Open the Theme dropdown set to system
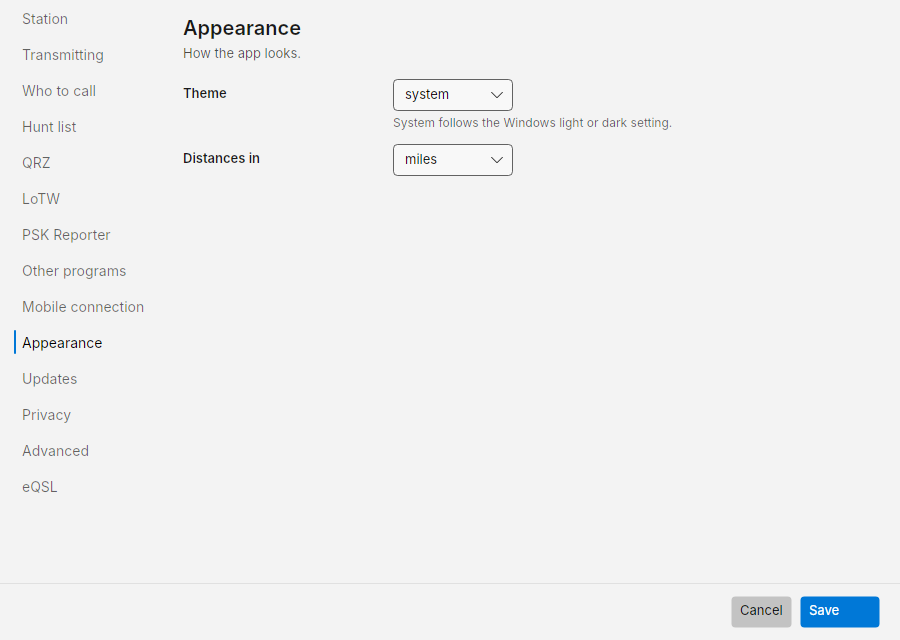This screenshot has height=640, width=900. [452, 95]
